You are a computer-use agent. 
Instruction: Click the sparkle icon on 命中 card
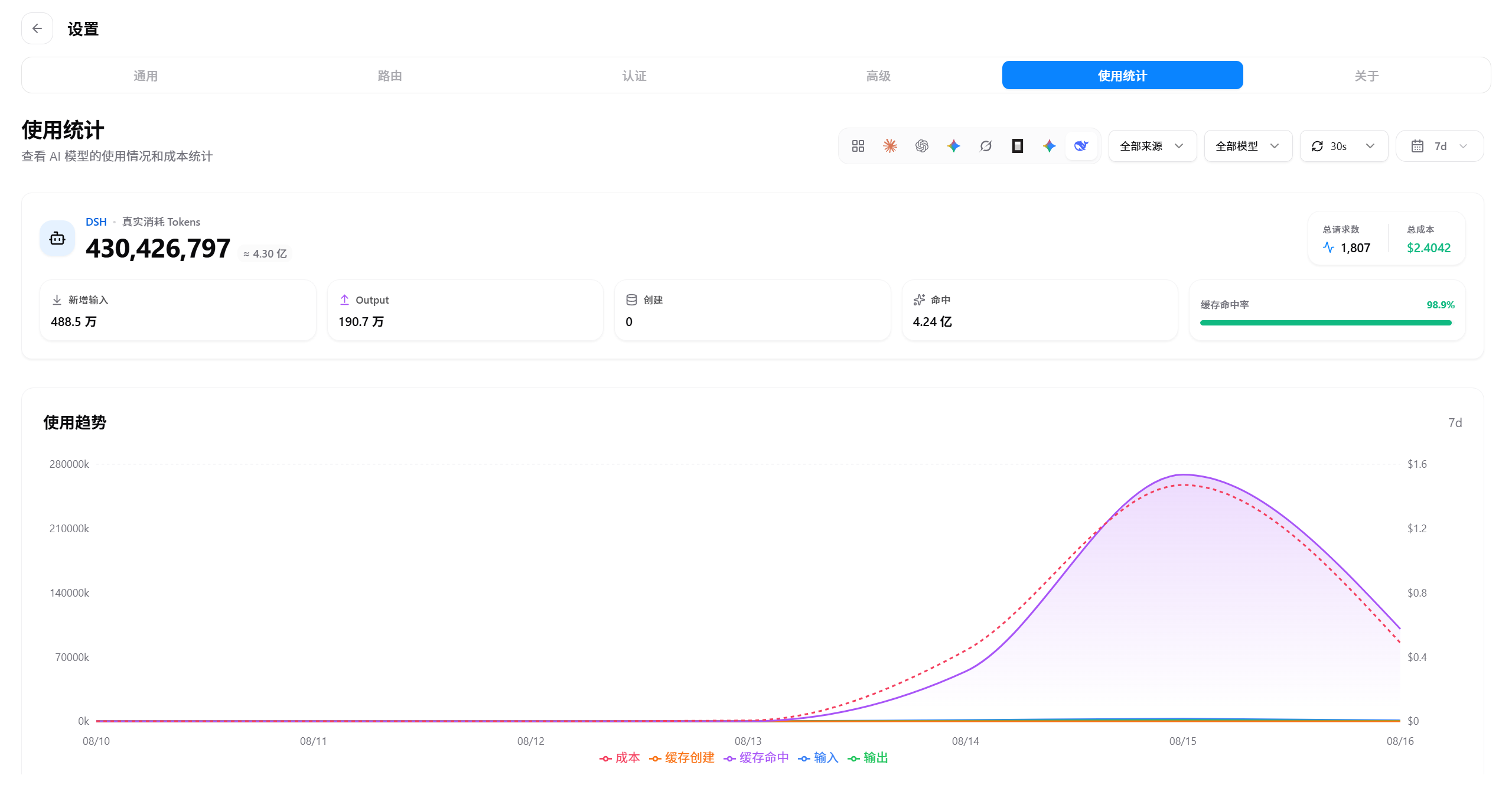click(919, 300)
